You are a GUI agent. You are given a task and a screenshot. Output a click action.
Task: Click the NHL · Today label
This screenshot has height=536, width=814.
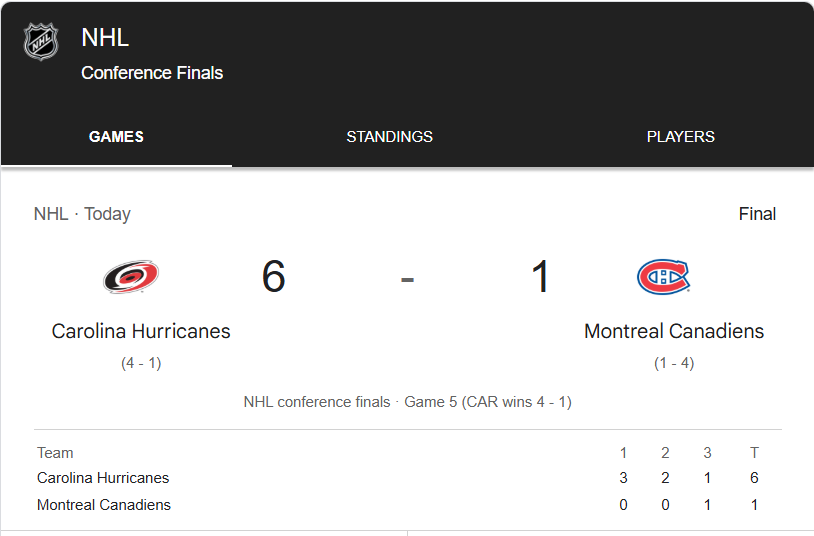pos(82,213)
